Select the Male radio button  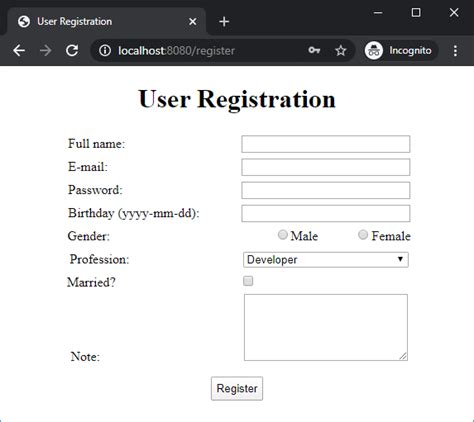coord(283,235)
